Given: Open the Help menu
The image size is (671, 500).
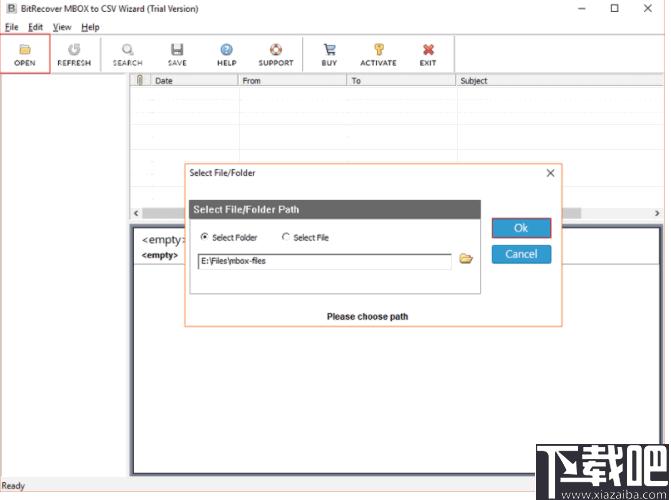Looking at the screenshot, I should 90,27.
